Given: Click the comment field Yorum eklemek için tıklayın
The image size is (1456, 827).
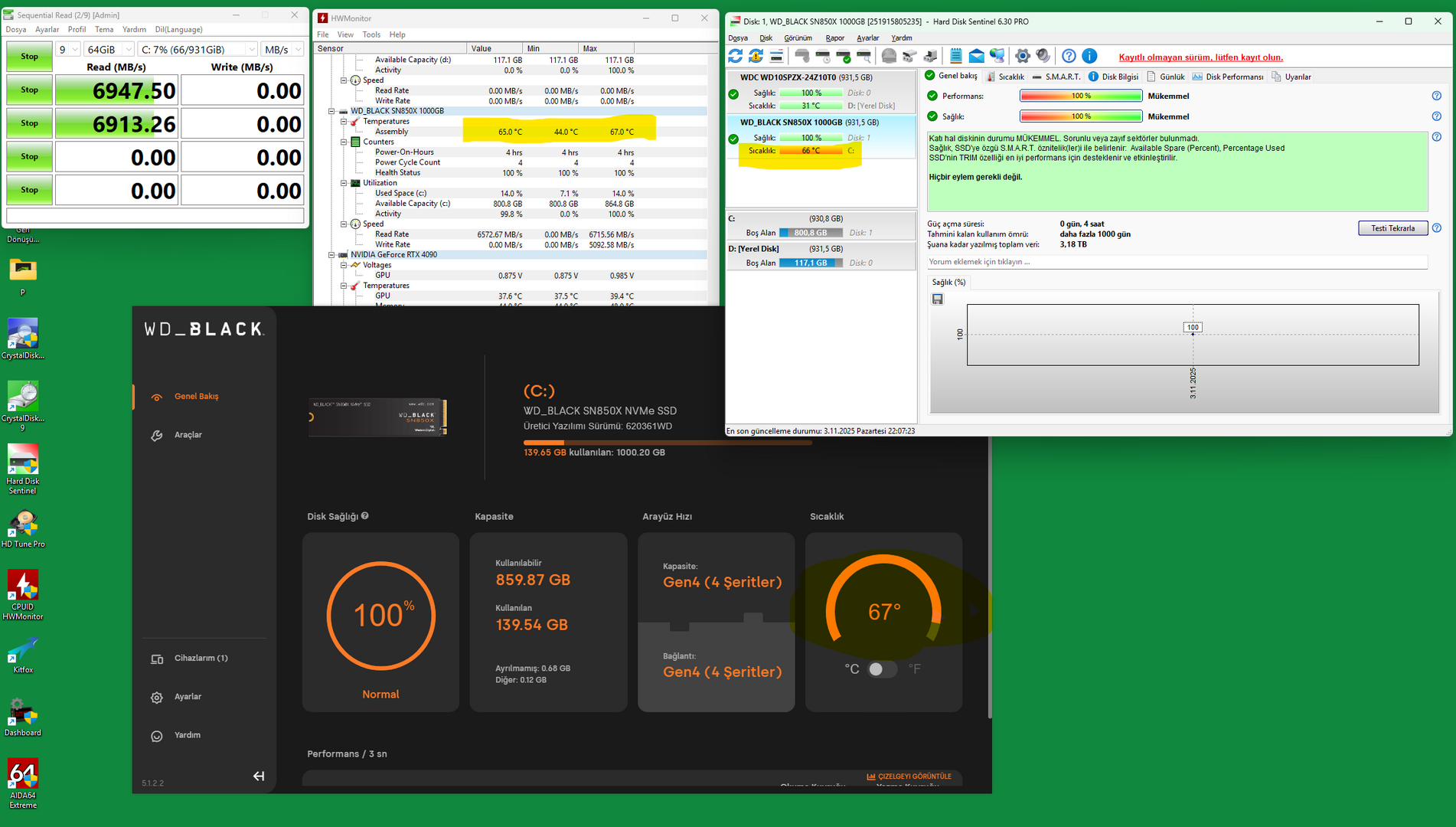Looking at the screenshot, I should (1177, 262).
